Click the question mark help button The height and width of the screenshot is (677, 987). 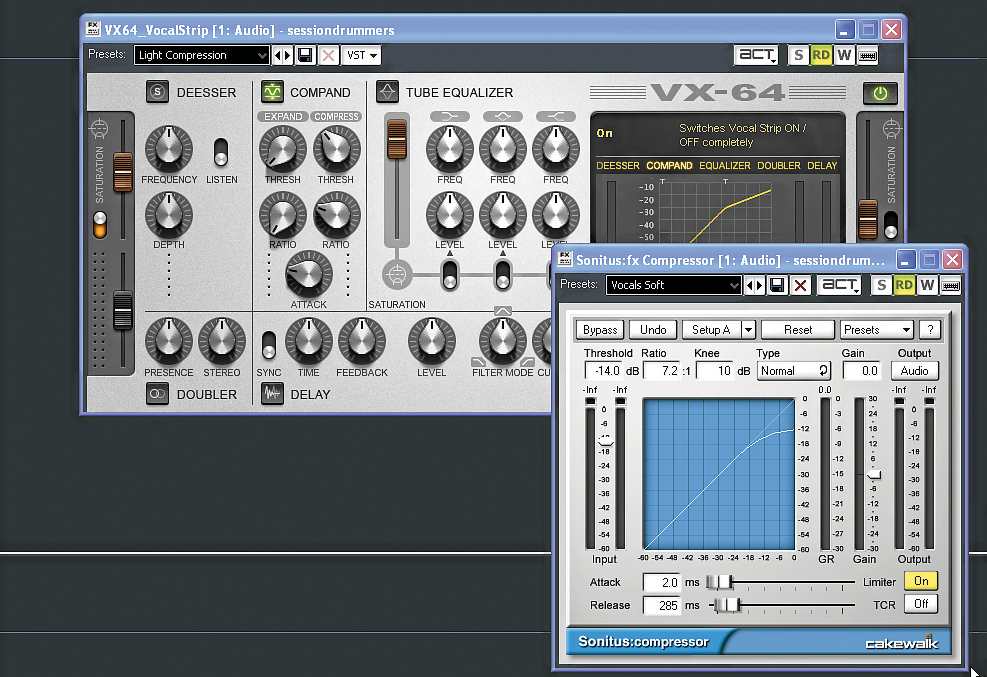click(930, 330)
